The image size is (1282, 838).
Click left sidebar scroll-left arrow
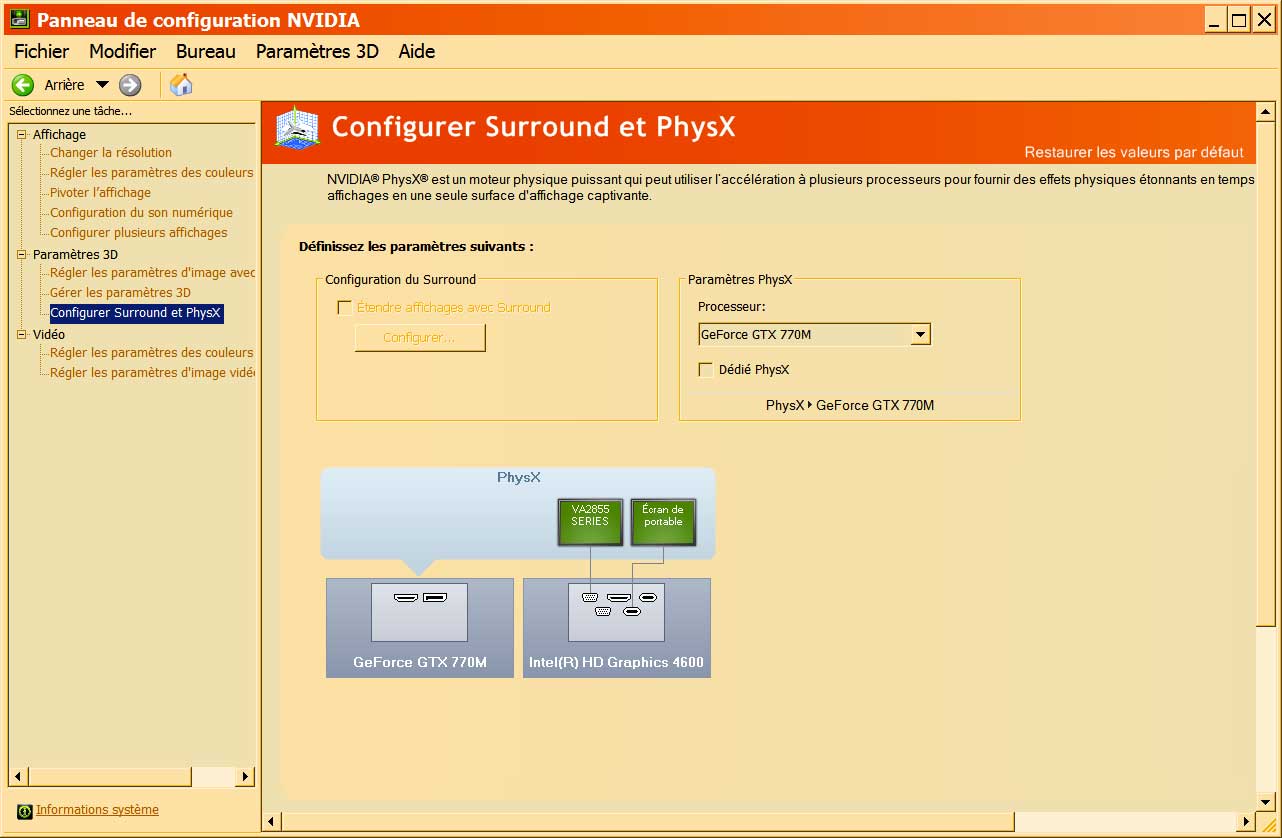coord(17,776)
